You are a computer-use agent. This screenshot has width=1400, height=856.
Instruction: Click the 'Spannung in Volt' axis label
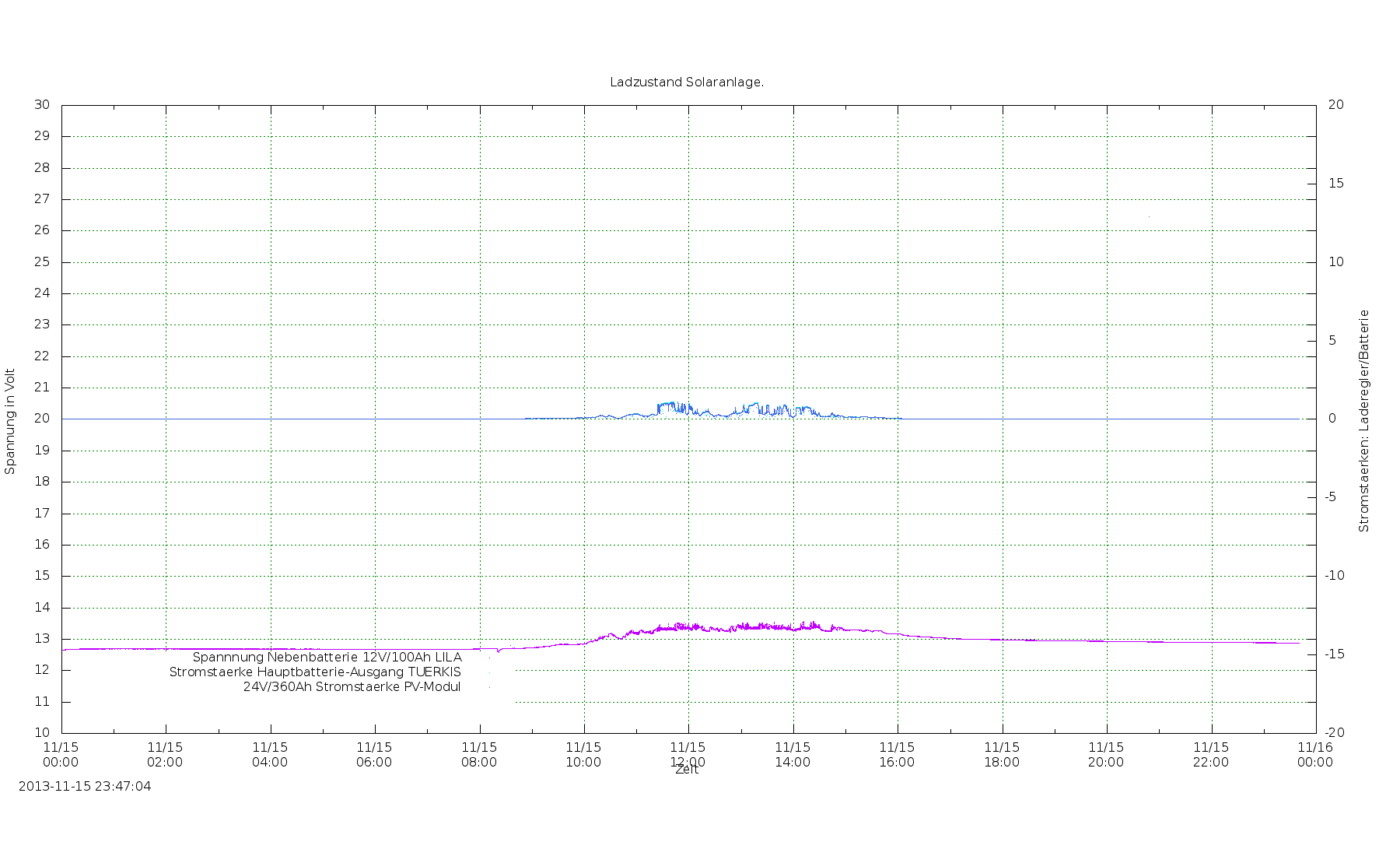(10, 421)
